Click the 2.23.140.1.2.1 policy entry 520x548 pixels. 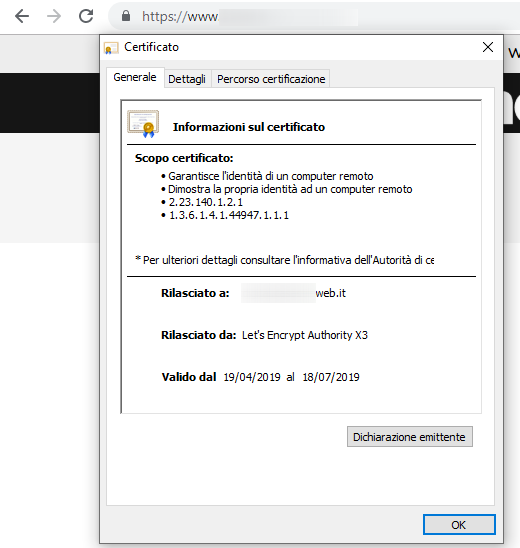(x=205, y=202)
